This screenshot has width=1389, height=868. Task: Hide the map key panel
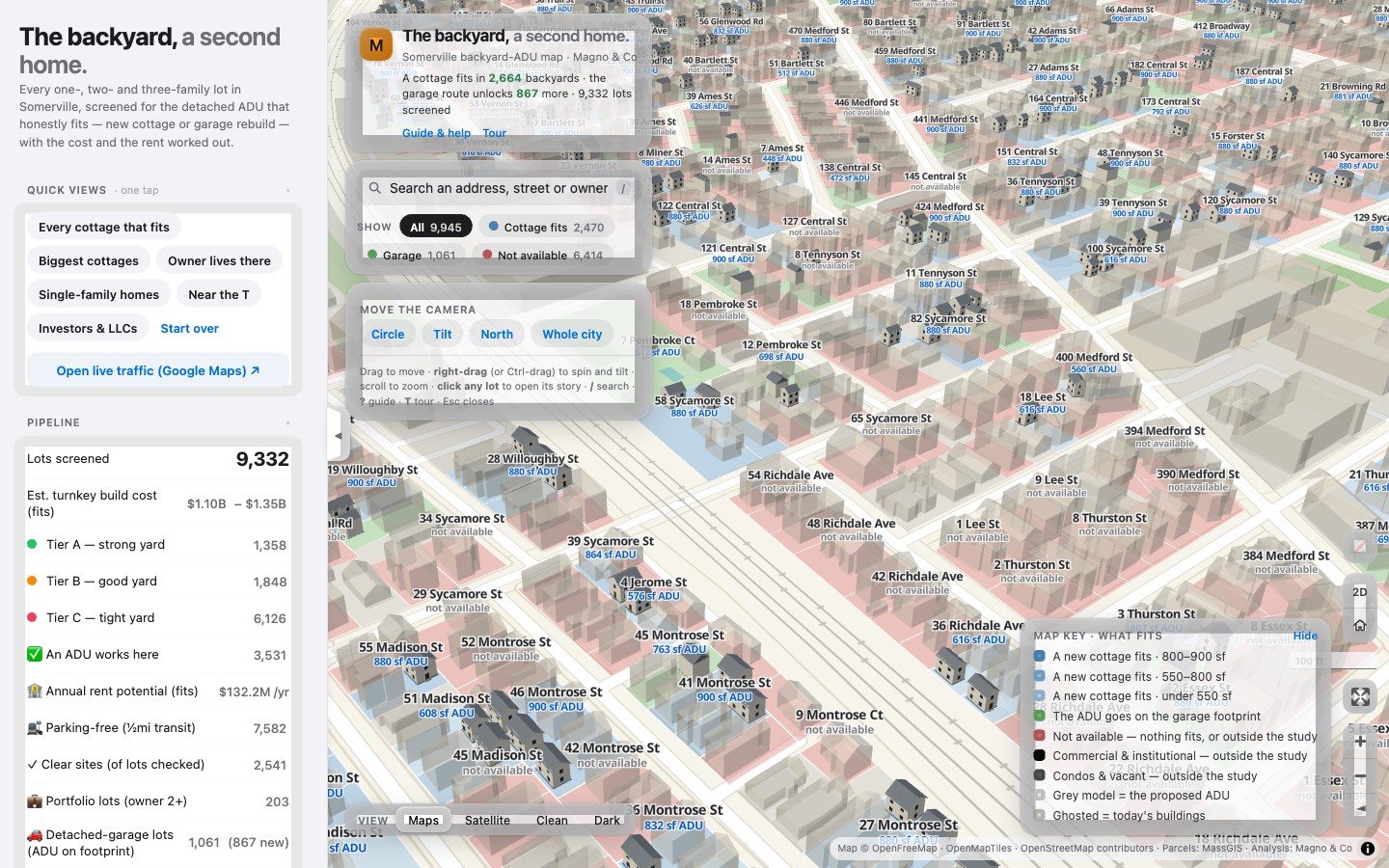(x=1305, y=636)
